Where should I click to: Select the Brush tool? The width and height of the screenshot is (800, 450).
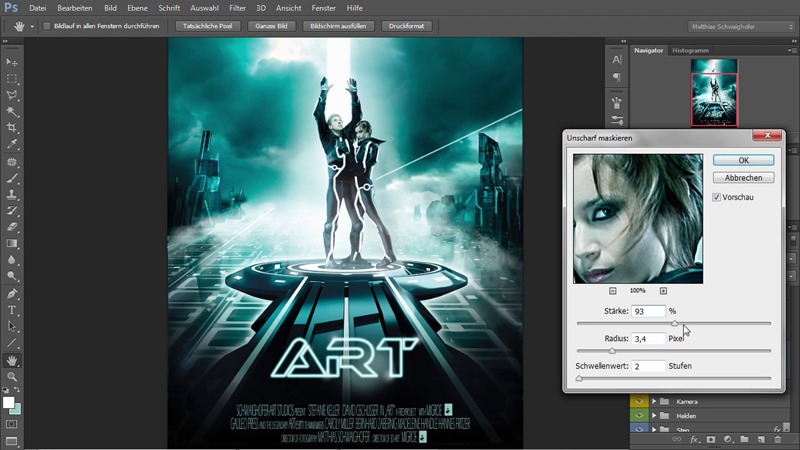click(x=11, y=178)
